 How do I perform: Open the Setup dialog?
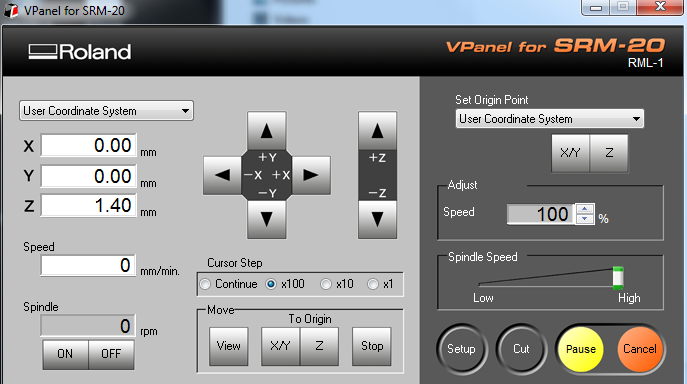(x=461, y=349)
